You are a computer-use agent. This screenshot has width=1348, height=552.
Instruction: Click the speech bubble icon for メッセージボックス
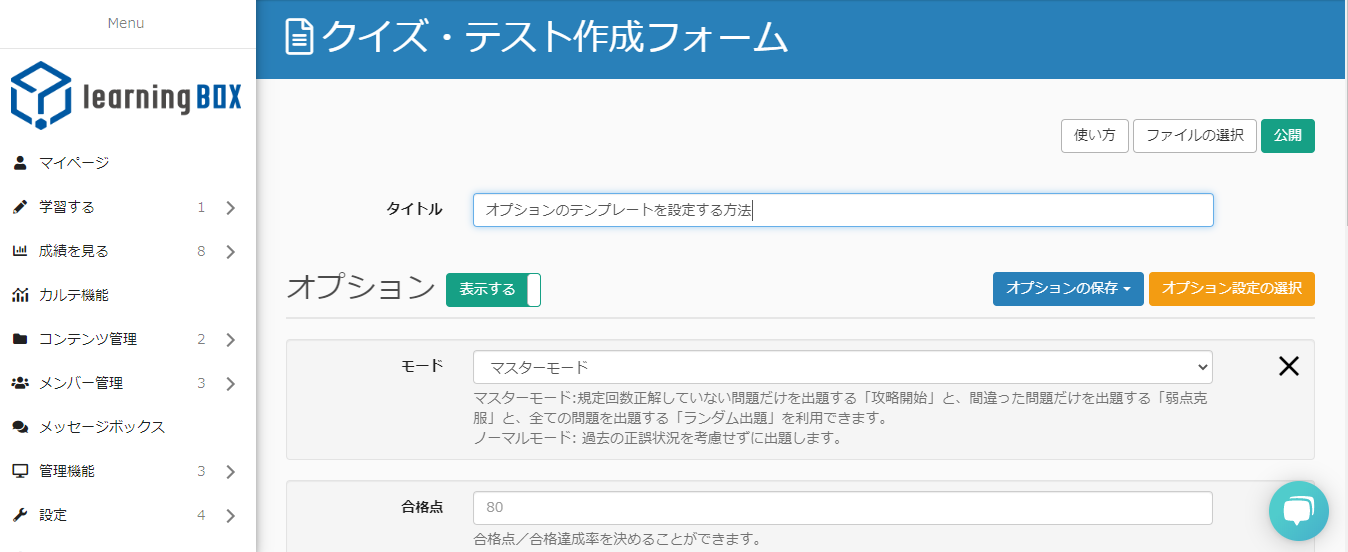[20, 427]
